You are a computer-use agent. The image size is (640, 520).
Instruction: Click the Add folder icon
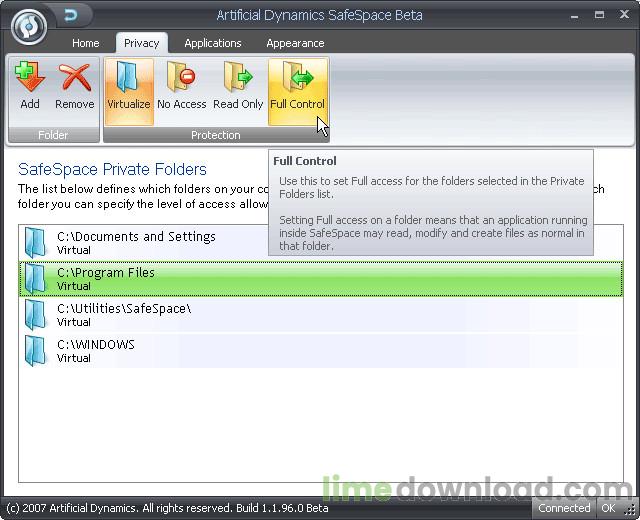coord(30,80)
